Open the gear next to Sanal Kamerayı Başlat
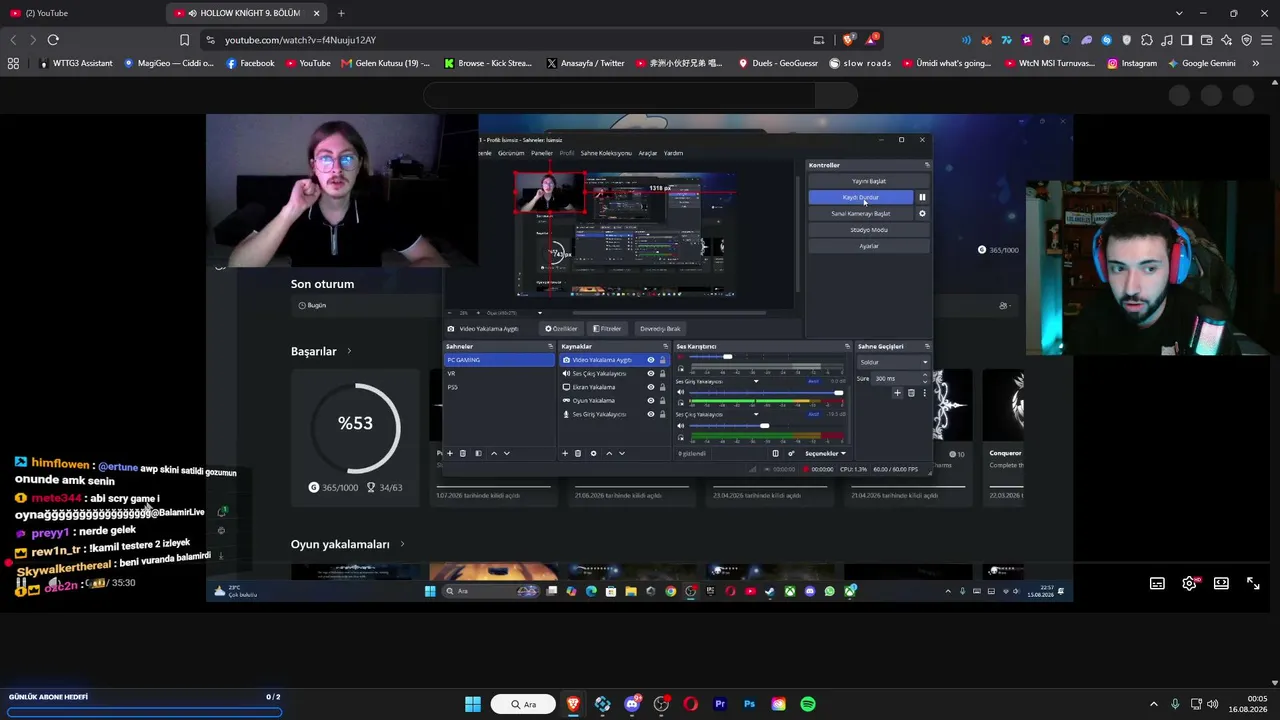The width and height of the screenshot is (1280, 720). pyautogui.click(x=922, y=213)
